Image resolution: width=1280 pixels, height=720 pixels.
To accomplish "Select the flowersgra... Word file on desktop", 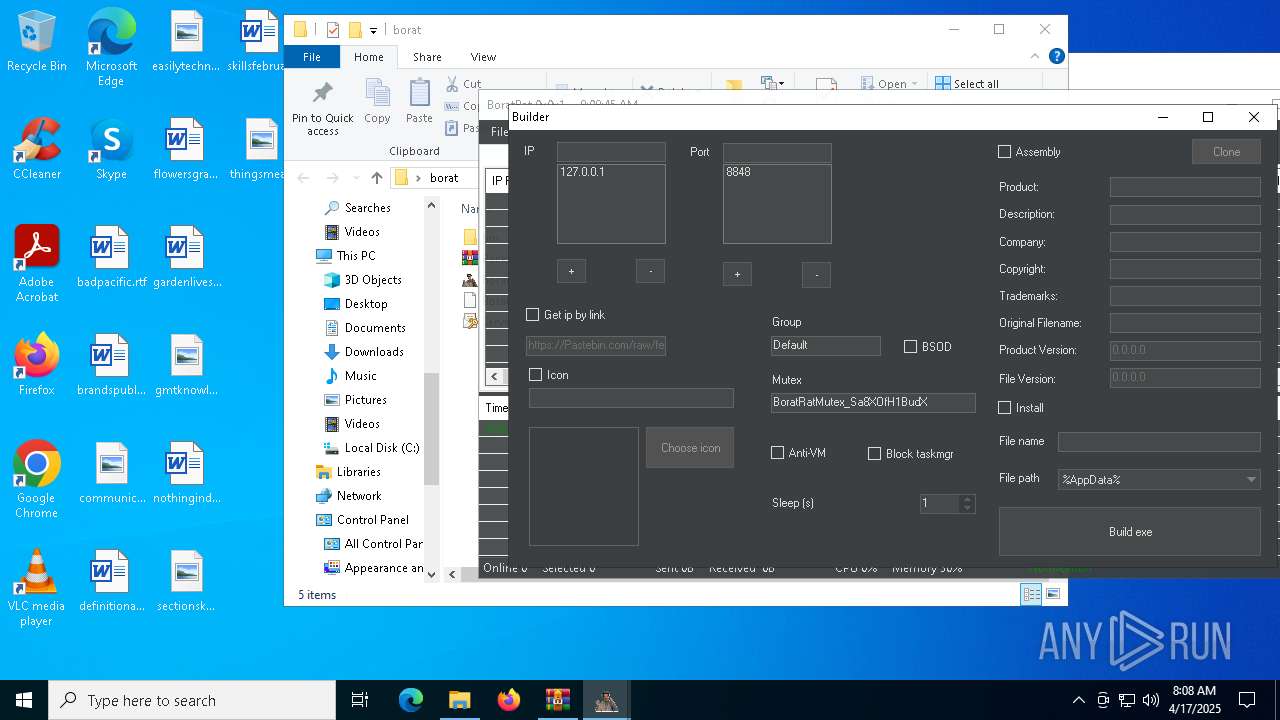I will tap(186, 150).
